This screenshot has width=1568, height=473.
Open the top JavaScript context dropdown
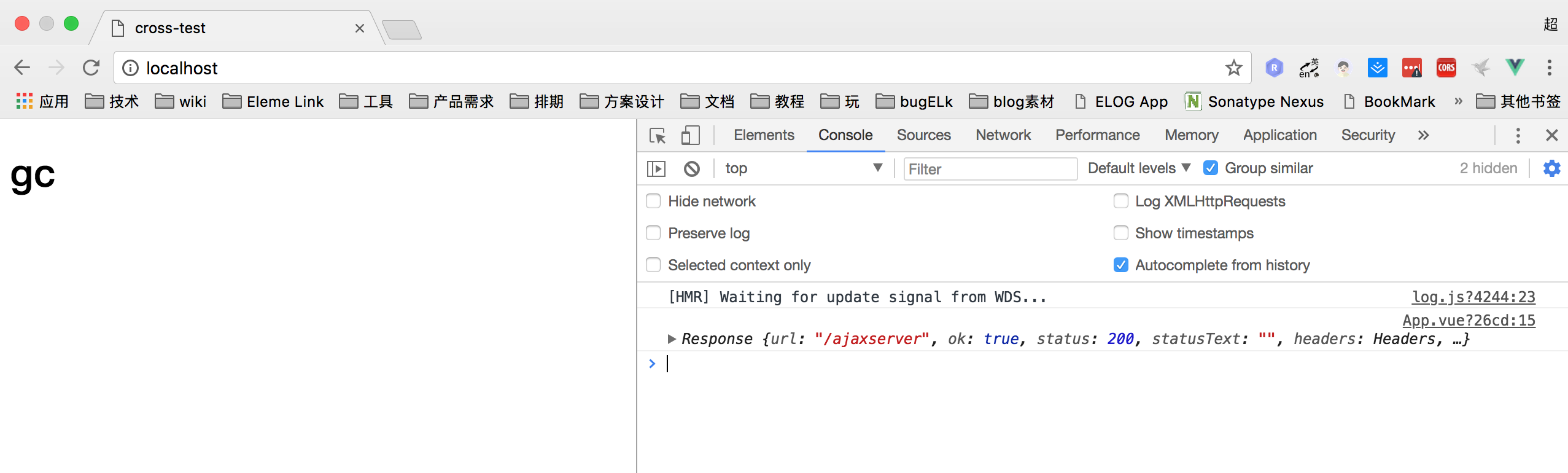click(802, 168)
